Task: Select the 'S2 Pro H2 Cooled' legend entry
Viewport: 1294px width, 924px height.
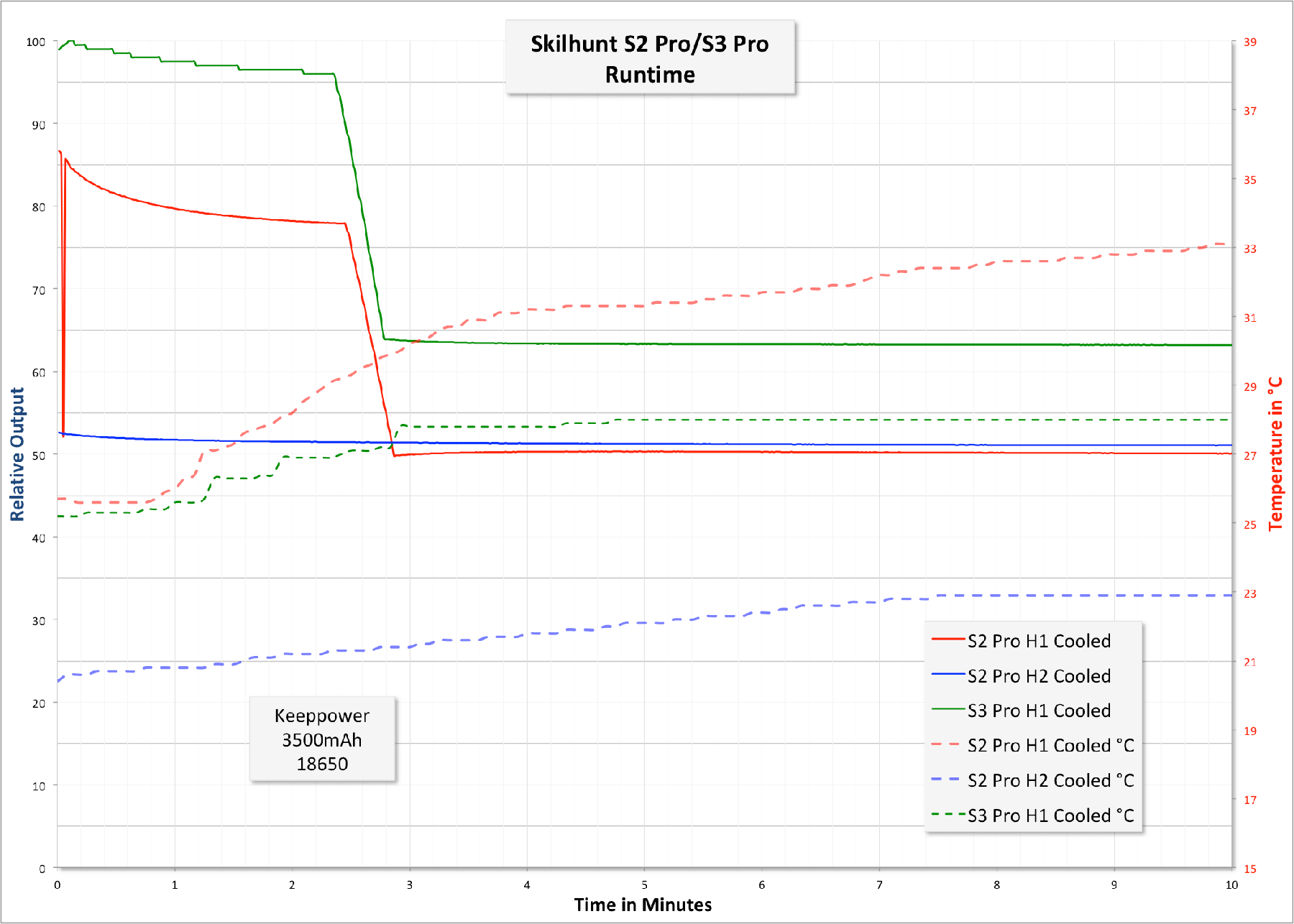Action: 1038,676
